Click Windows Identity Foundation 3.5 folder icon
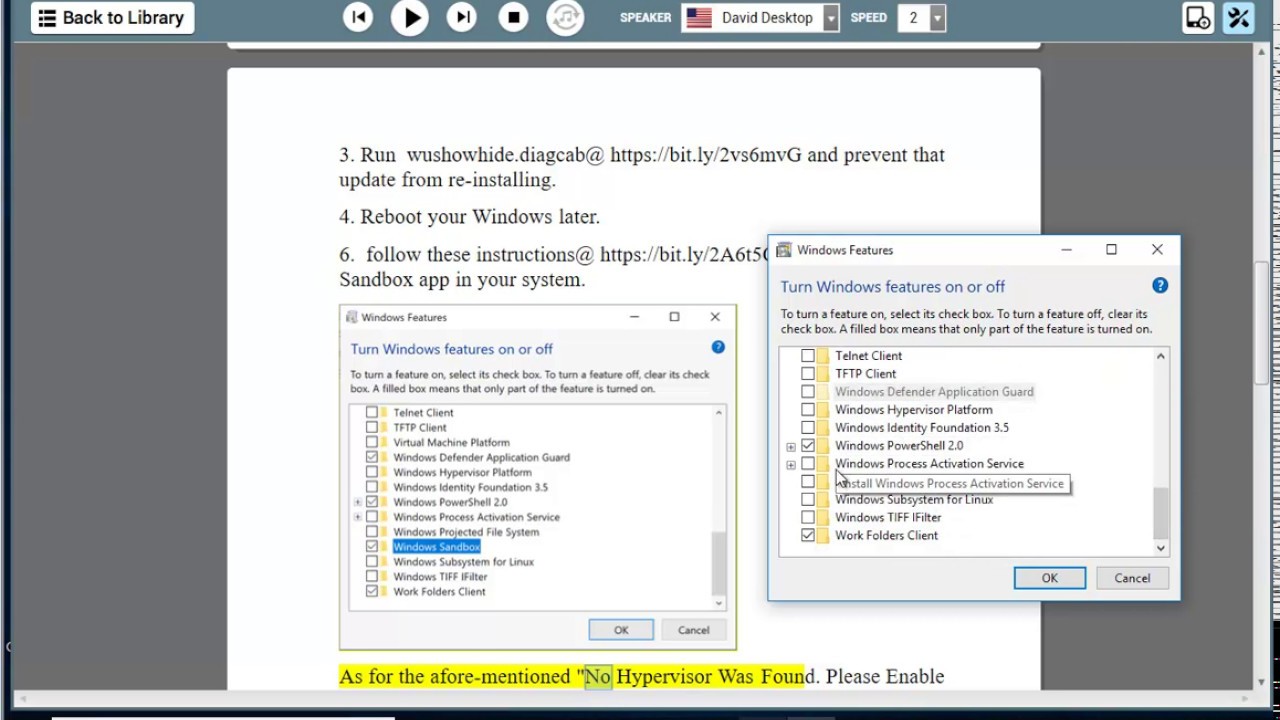 [x=823, y=428]
